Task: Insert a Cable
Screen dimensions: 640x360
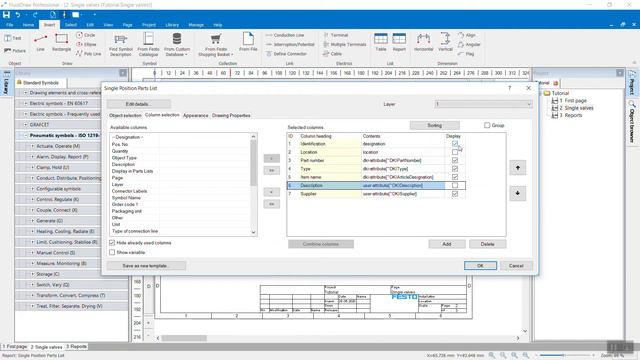Action: (x=332, y=53)
